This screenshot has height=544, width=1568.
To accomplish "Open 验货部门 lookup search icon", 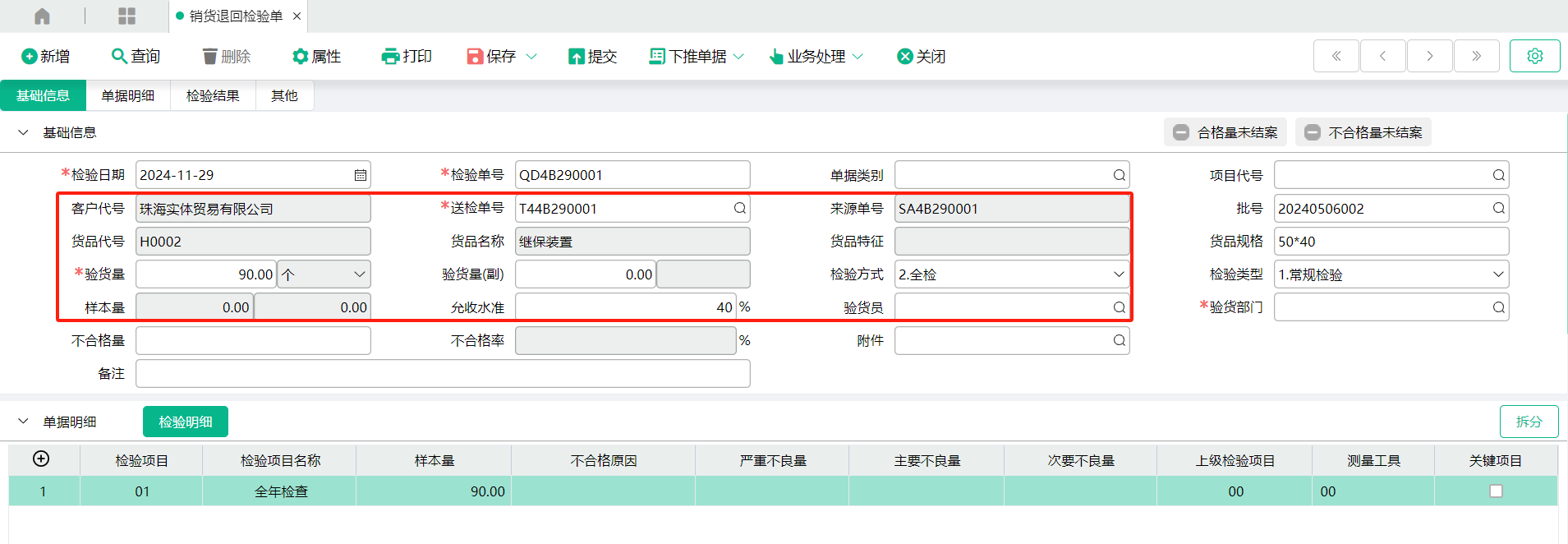I will point(1498,307).
